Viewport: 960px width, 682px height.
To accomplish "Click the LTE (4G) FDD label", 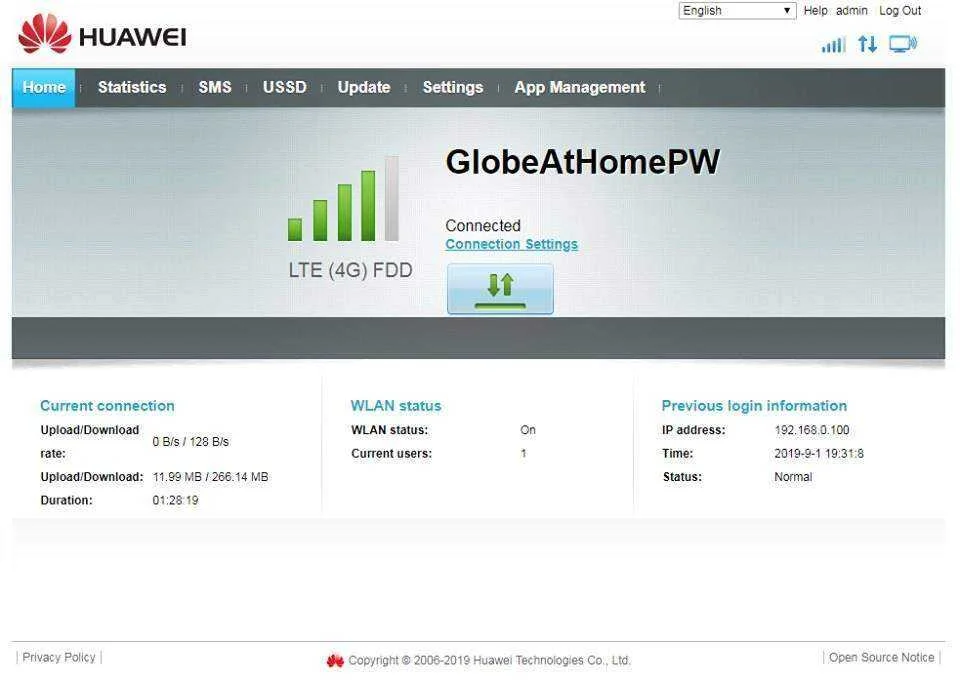I will pyautogui.click(x=351, y=270).
